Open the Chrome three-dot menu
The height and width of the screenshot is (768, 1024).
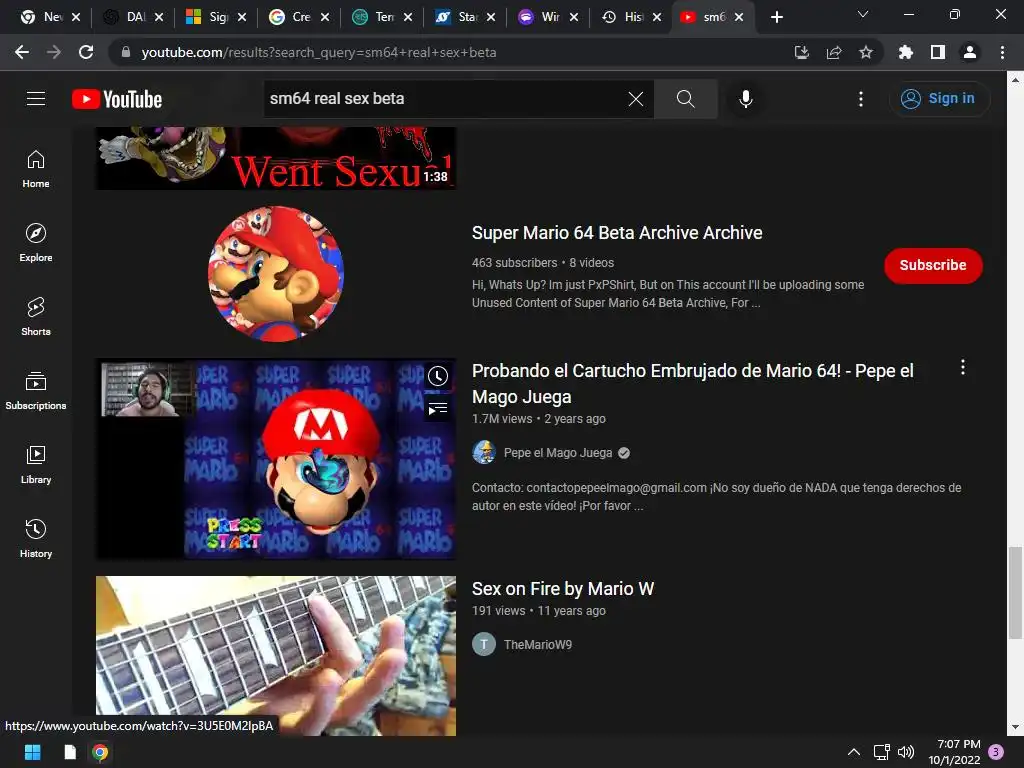pyautogui.click(x=1002, y=52)
